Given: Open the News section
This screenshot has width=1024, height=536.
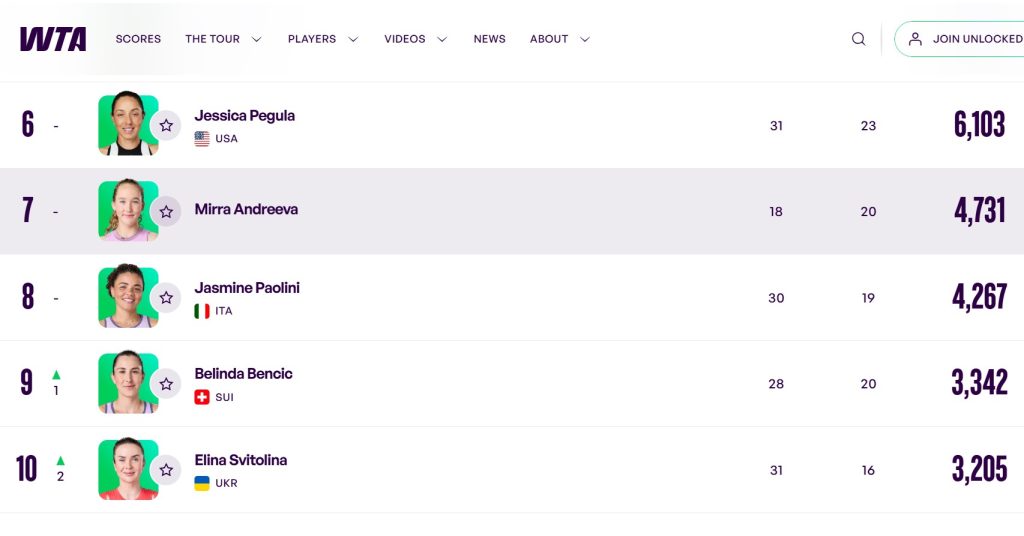Looking at the screenshot, I should tap(489, 39).
